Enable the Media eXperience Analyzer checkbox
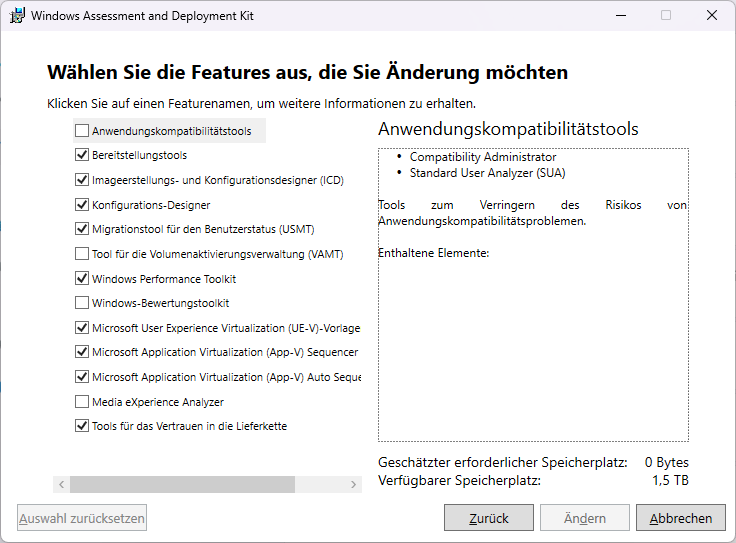This screenshot has height=543, width=736. click(x=81, y=402)
